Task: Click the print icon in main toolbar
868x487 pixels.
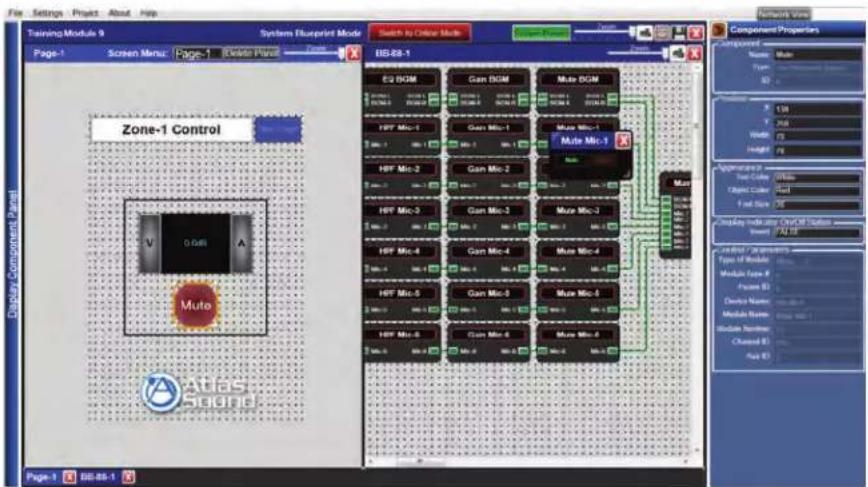Action: tap(662, 33)
